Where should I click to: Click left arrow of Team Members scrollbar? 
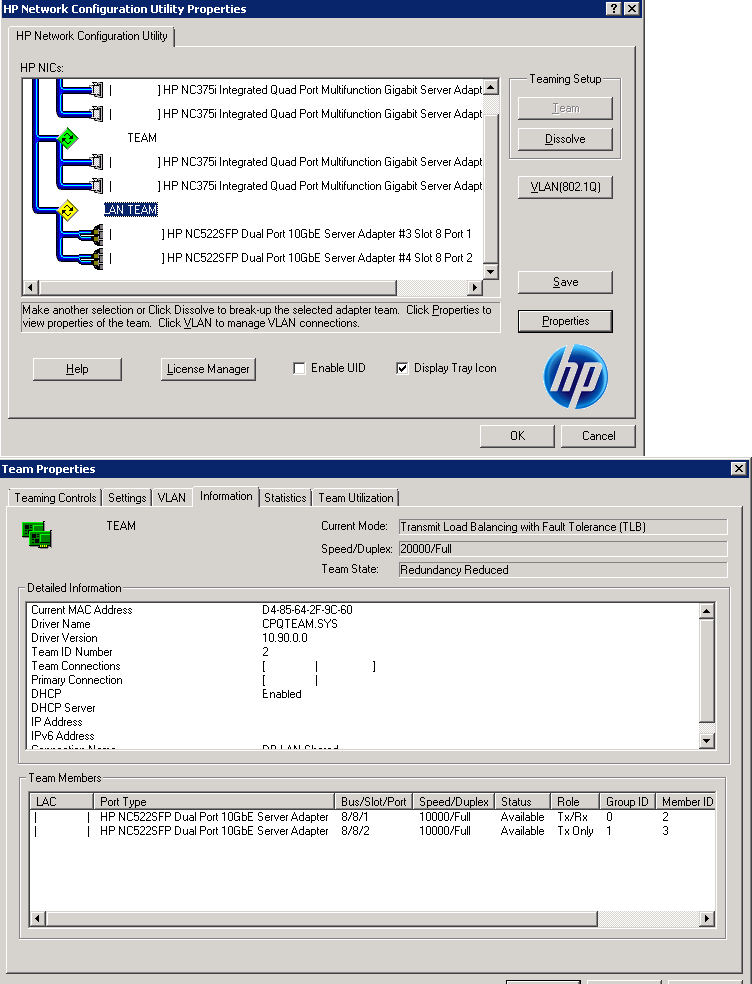coord(38,919)
